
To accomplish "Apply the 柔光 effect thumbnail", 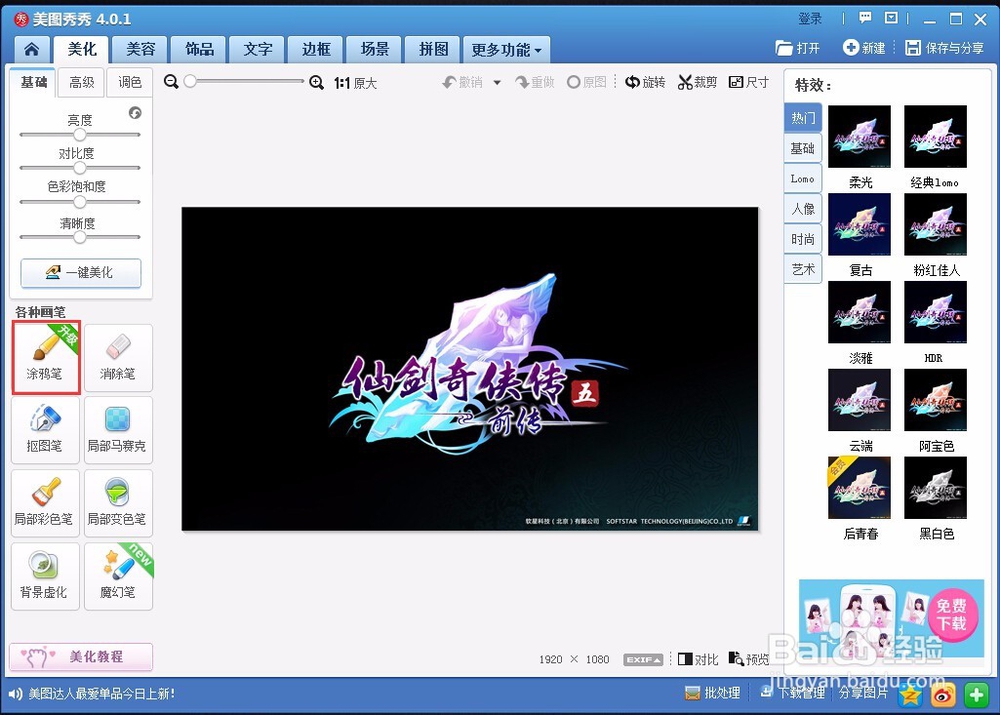I will [x=859, y=136].
